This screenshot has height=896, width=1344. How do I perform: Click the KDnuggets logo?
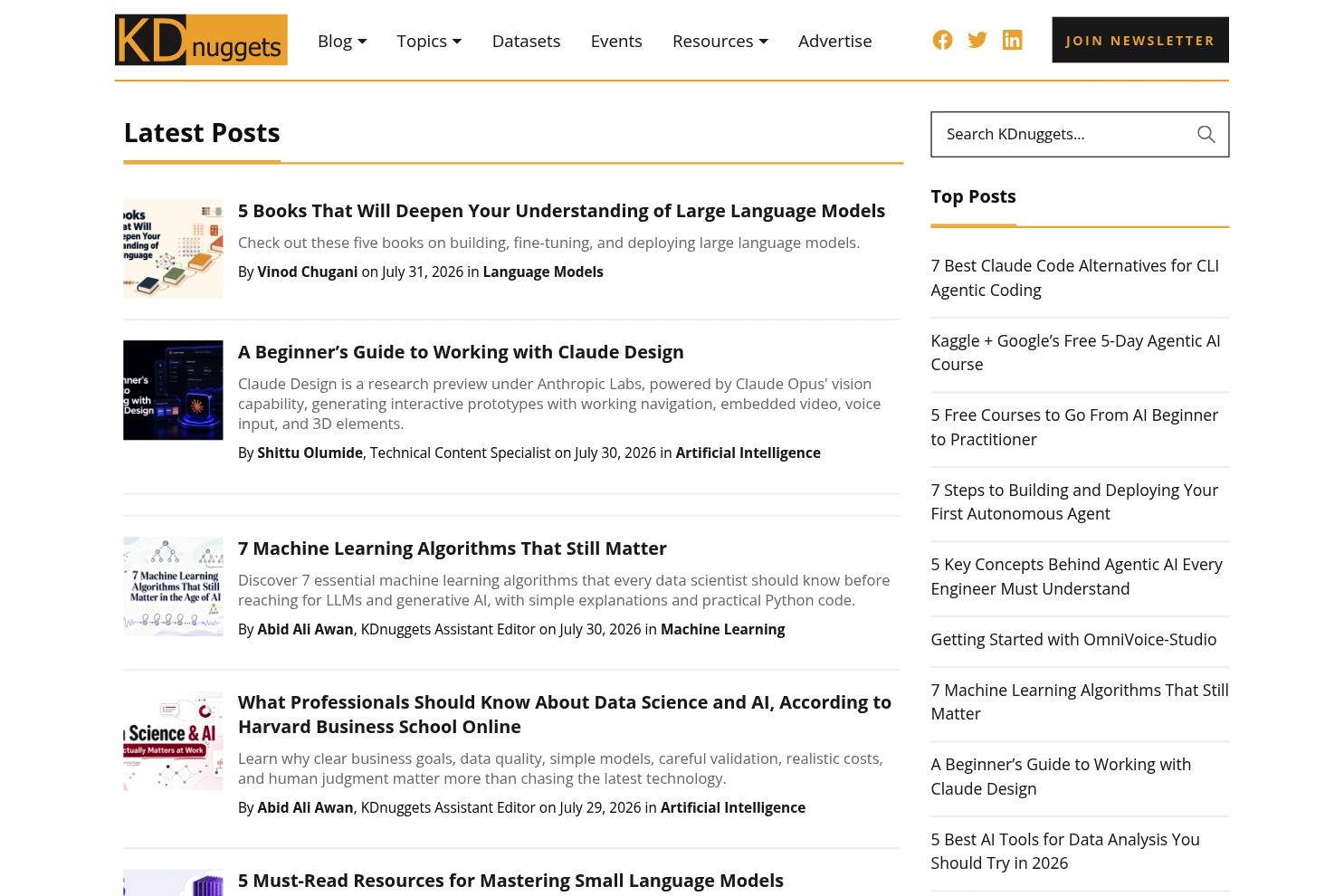201,40
